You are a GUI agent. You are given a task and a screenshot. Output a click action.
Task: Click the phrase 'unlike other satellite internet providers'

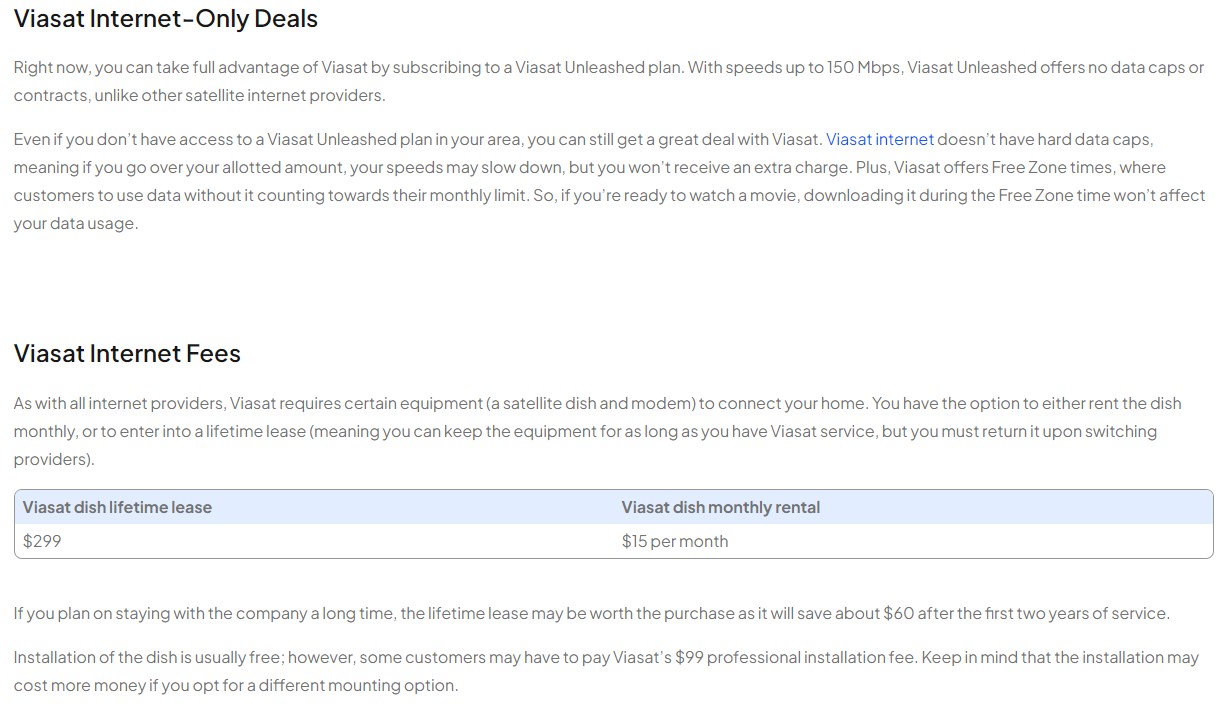pyautogui.click(x=236, y=95)
